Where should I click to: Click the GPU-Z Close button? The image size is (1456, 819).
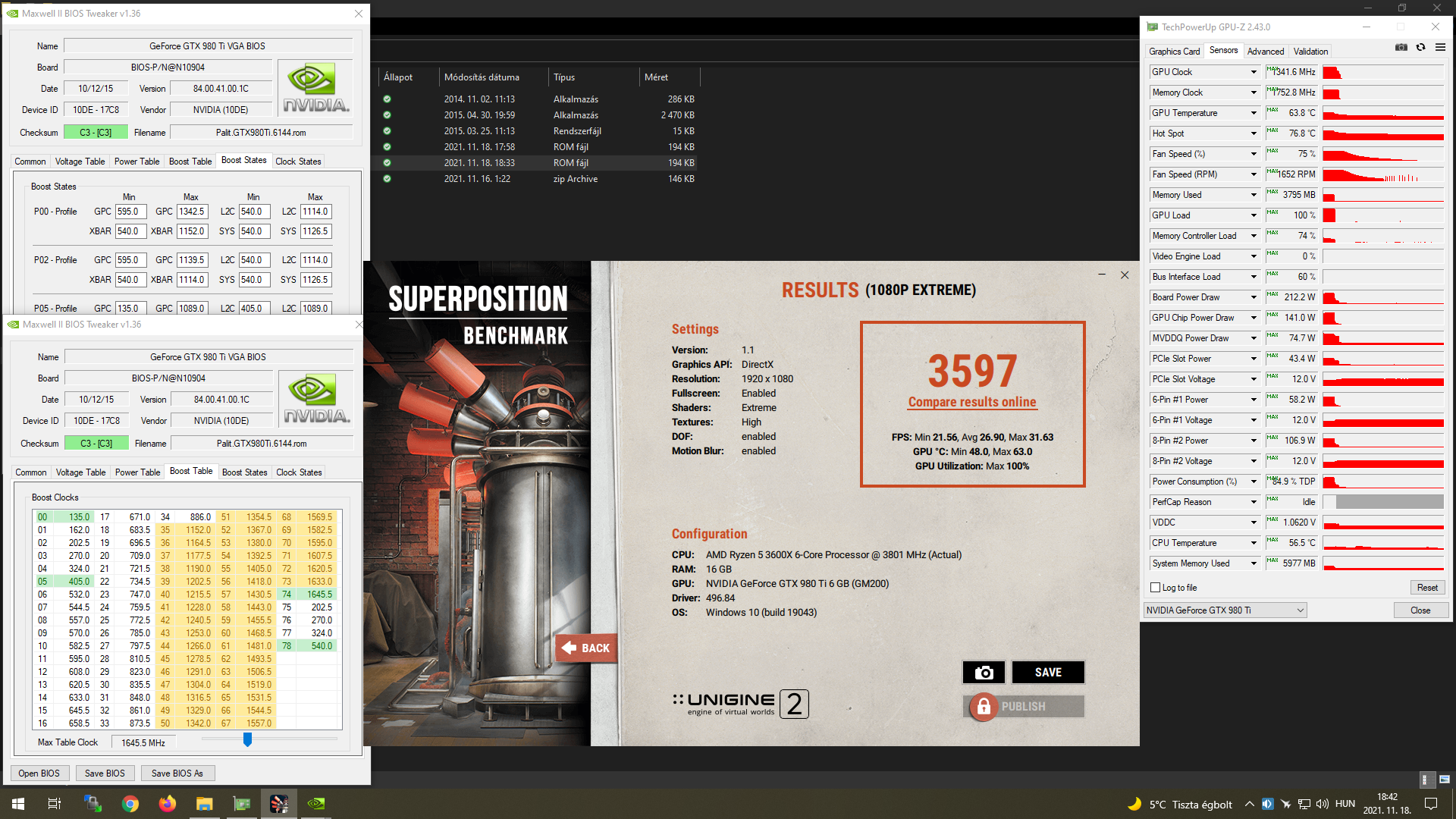click(x=1420, y=610)
